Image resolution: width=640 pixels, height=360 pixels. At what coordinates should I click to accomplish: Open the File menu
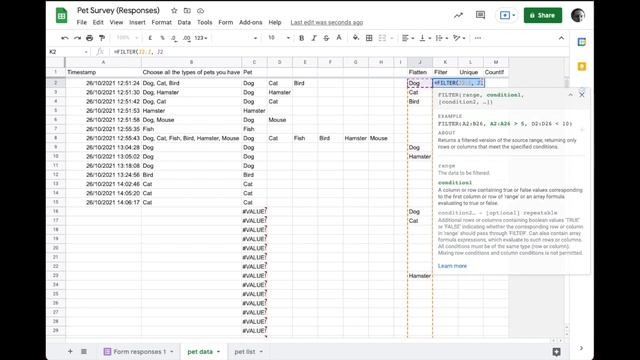[x=82, y=22]
